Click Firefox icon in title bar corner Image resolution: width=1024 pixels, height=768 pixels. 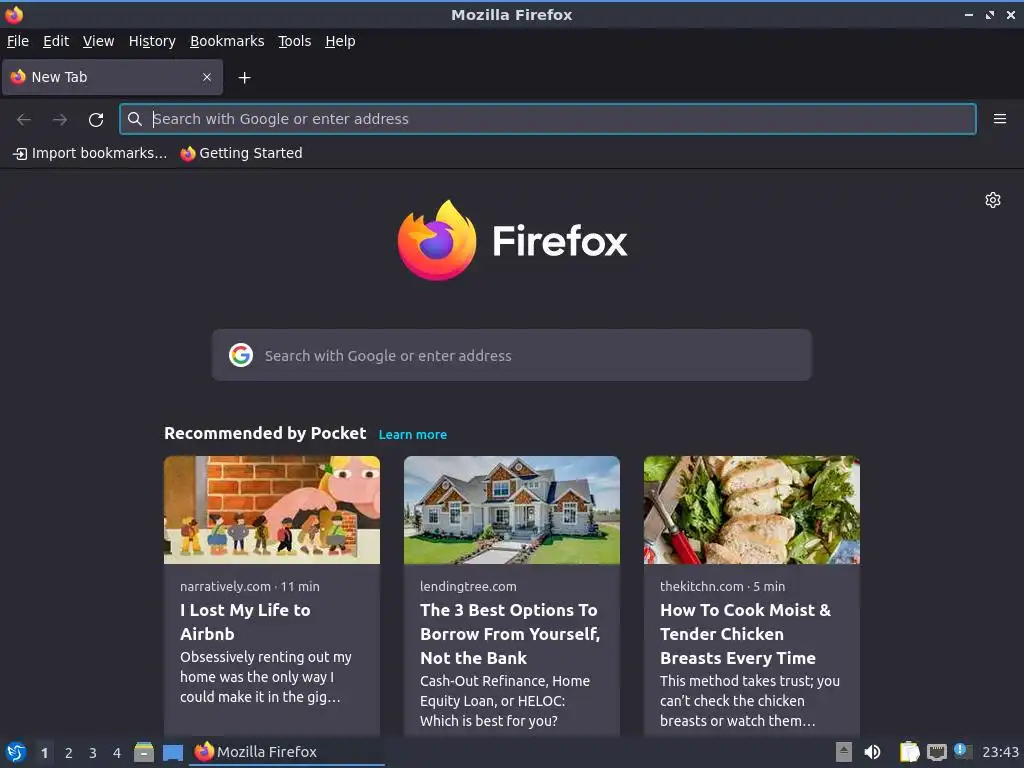[x=14, y=14]
